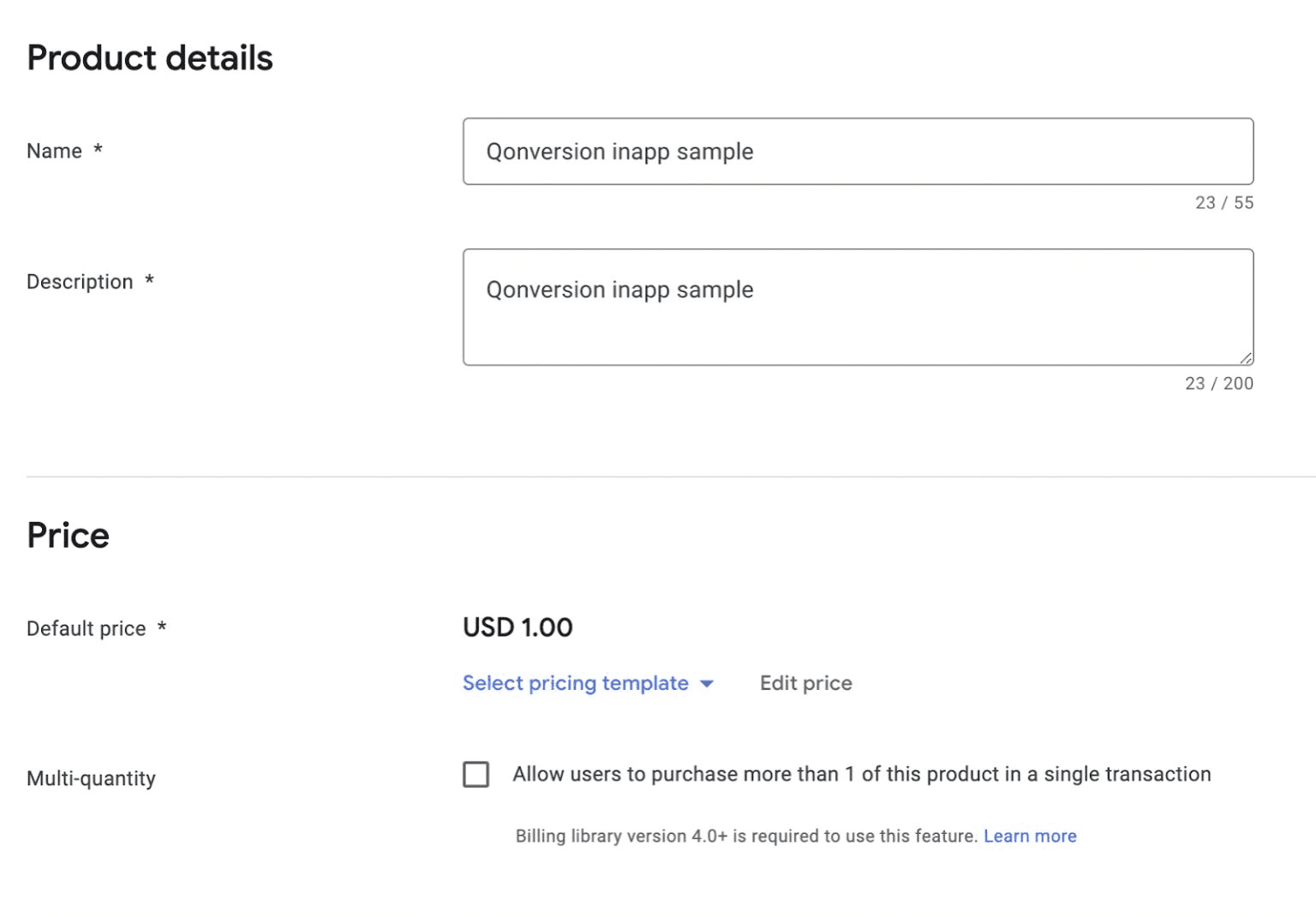The width and height of the screenshot is (1316, 917).
Task: Click the Product details section heading
Action: (x=150, y=57)
